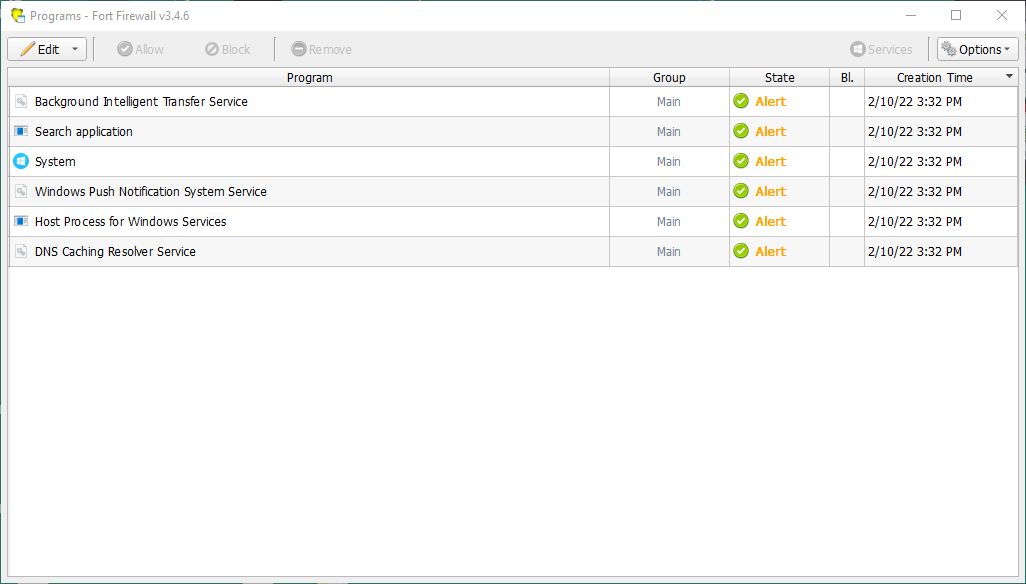
Task: Click the Edit pencil icon
Action: pos(27,48)
